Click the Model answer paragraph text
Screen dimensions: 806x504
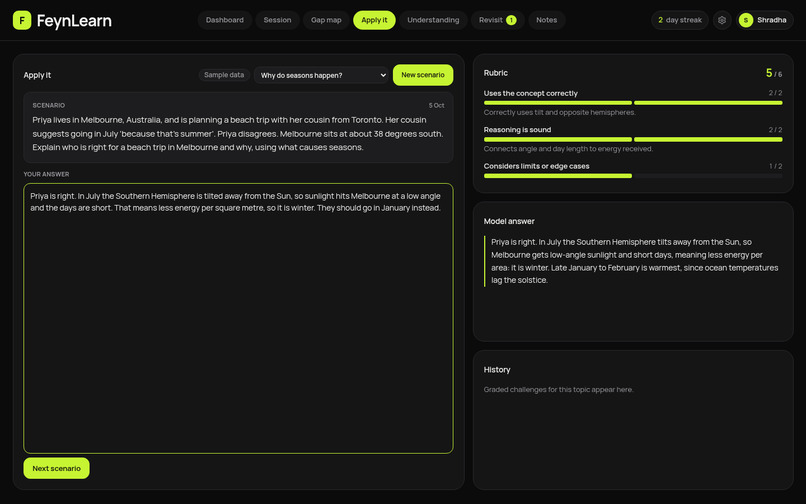(634, 261)
